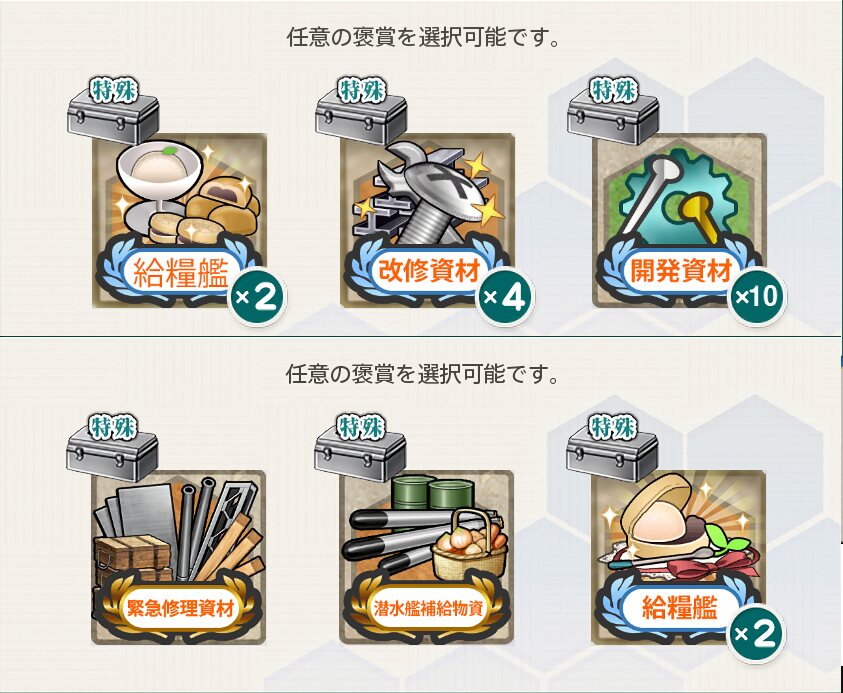Select the 給糧艦 reward showing ice cream bowl
Screen dimensions: 843x693
pos(180,220)
